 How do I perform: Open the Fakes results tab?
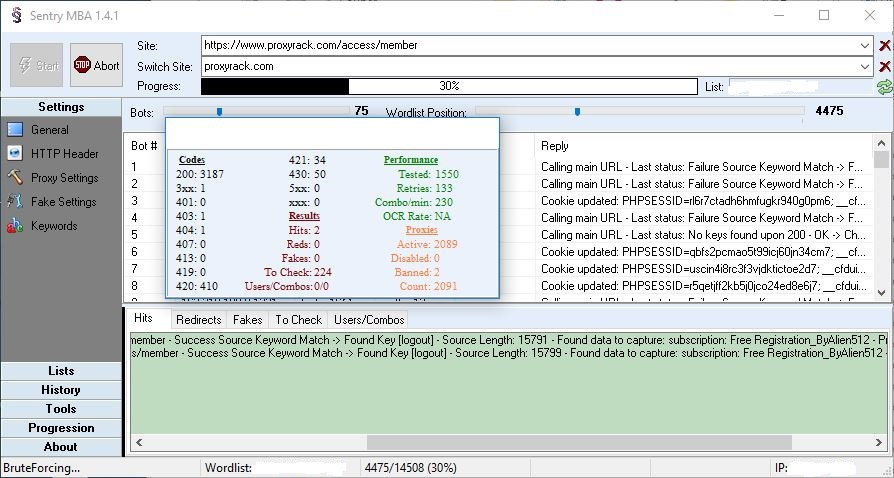[x=247, y=320]
